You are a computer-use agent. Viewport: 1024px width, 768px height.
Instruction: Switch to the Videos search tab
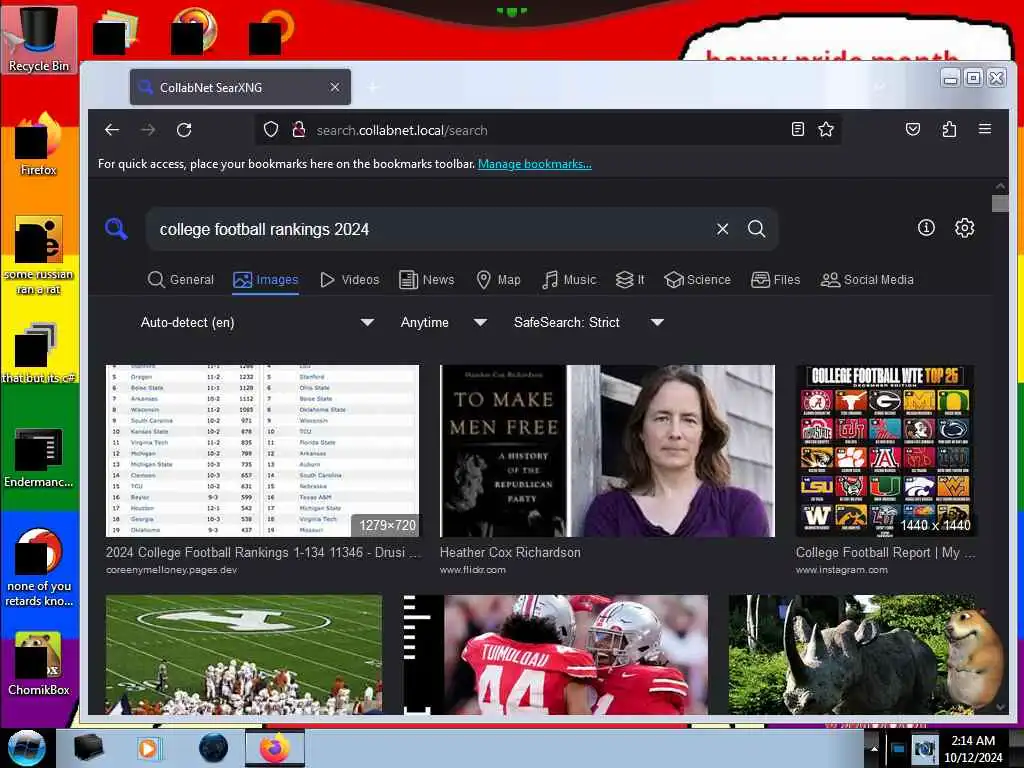tap(349, 280)
